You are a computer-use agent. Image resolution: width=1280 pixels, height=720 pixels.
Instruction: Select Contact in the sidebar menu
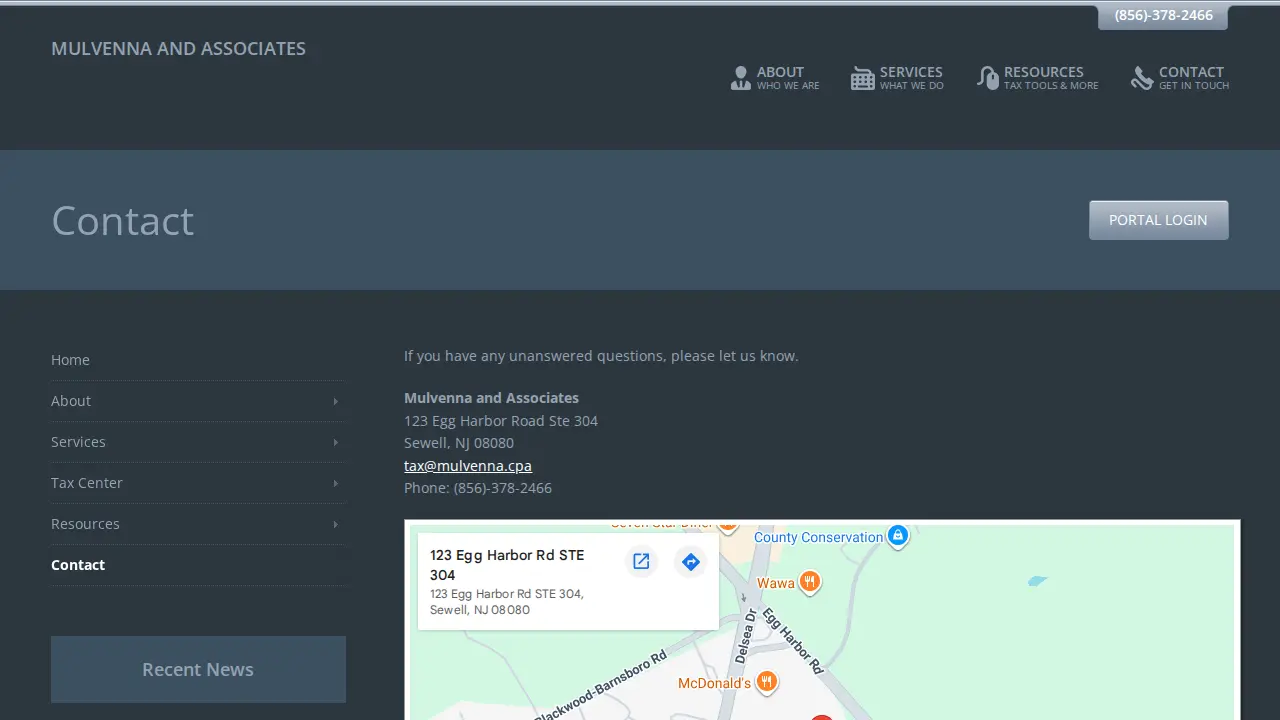78,565
